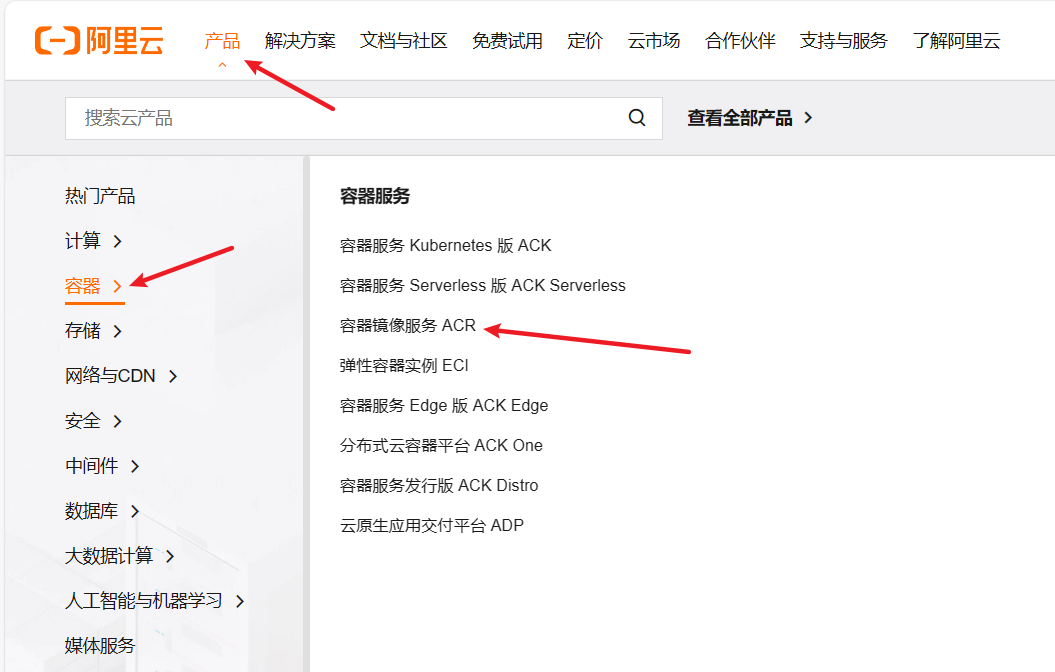1055x672 pixels.
Task: Select the 安全 category
Action: (83, 421)
